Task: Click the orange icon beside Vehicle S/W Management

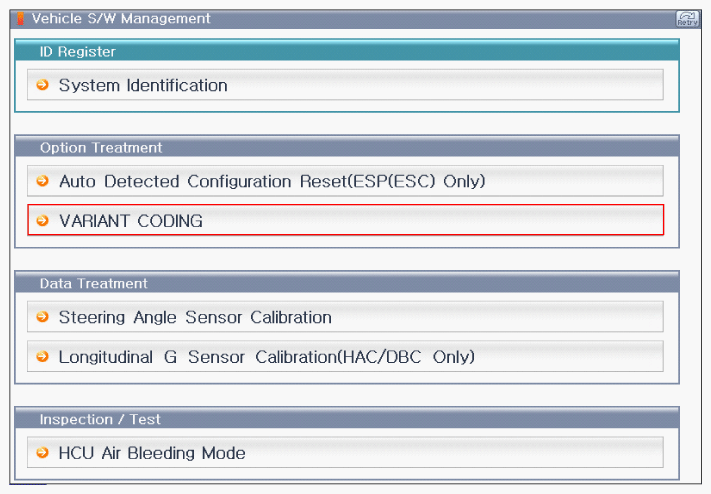Action: (x=22, y=18)
